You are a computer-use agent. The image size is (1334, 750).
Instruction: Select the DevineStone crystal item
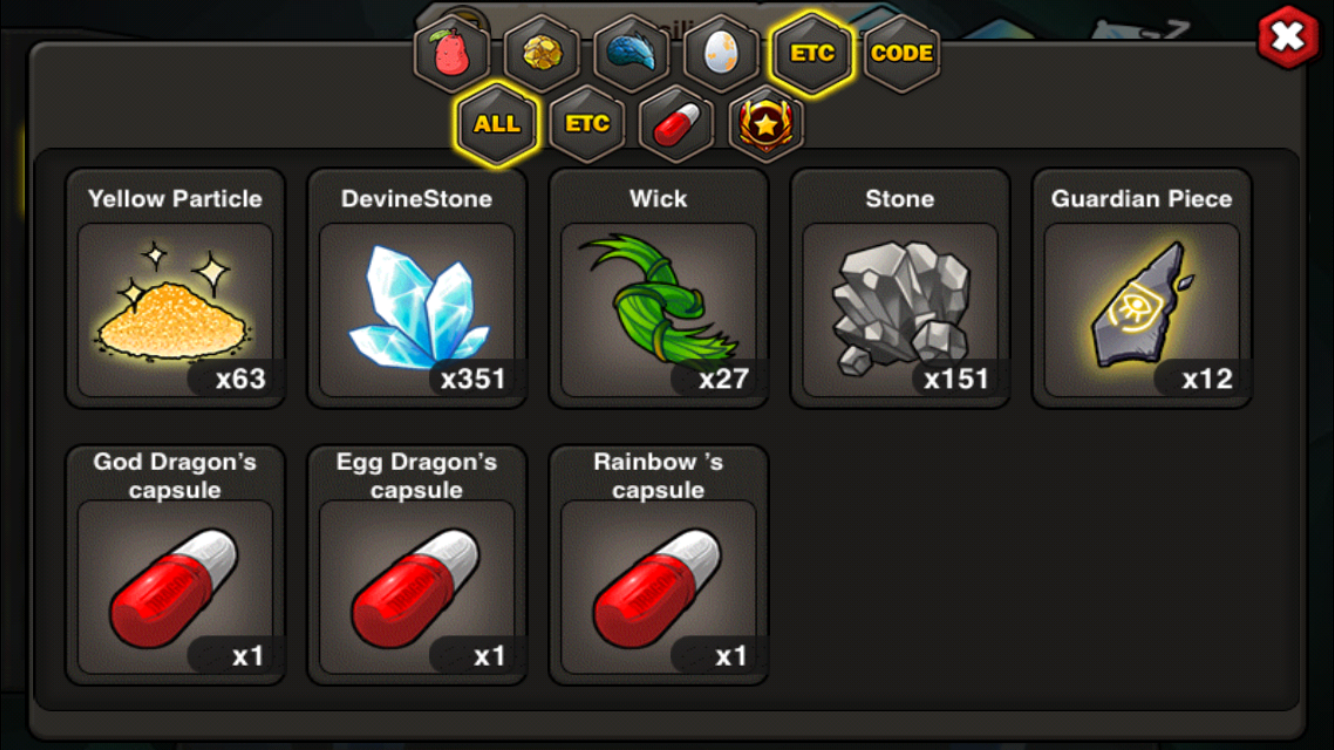point(417,288)
